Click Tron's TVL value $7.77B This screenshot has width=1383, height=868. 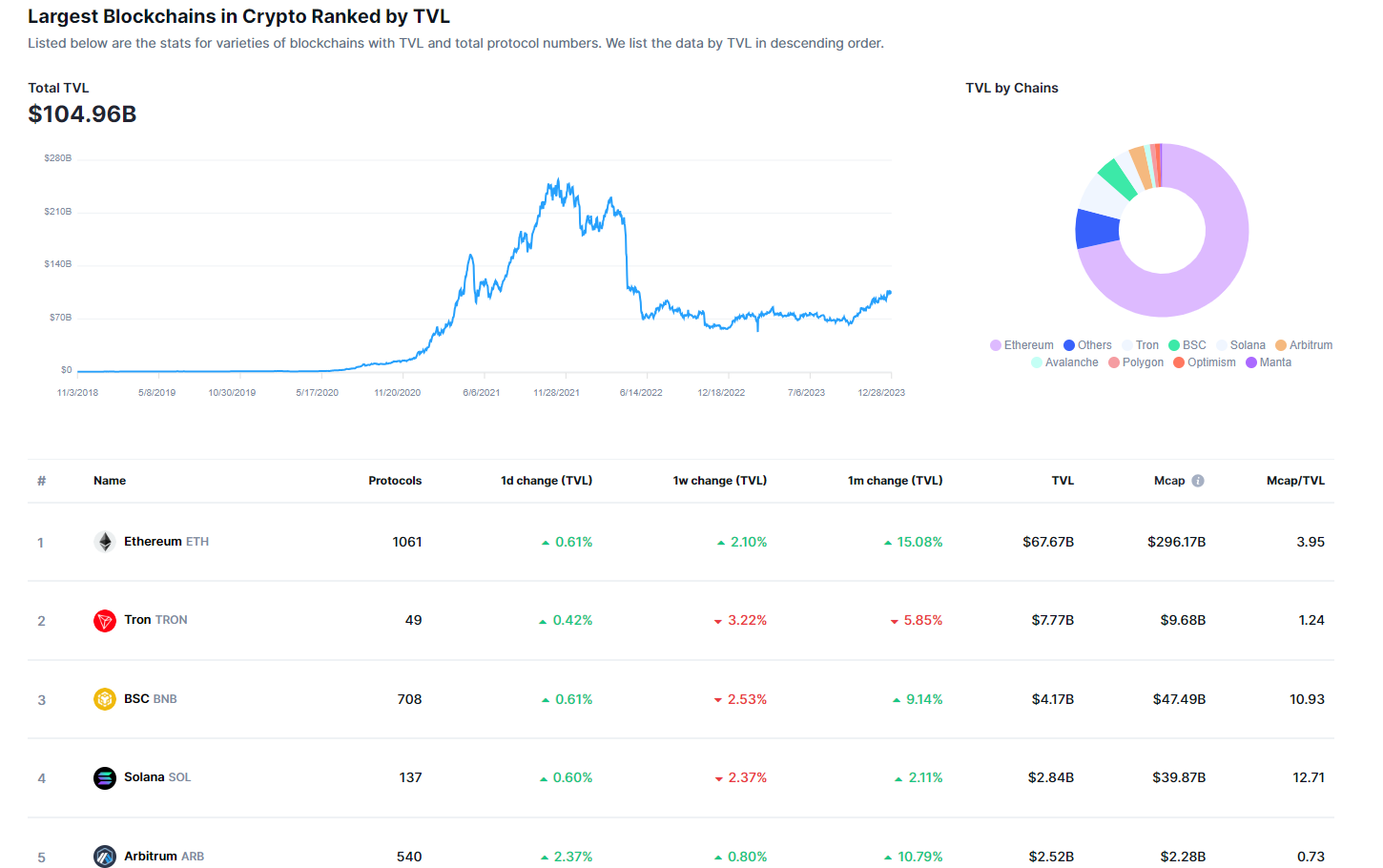point(1052,620)
